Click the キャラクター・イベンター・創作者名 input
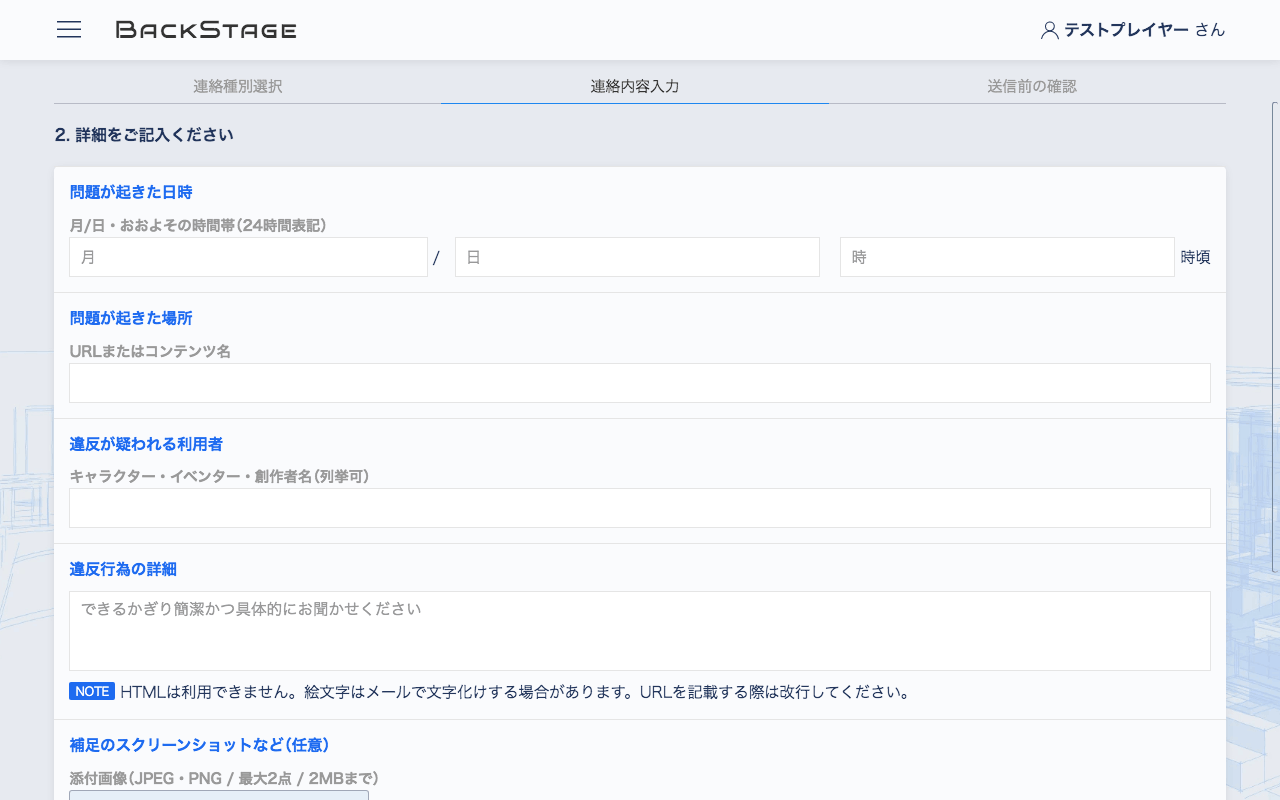This screenshot has width=1280, height=800. pos(640,508)
